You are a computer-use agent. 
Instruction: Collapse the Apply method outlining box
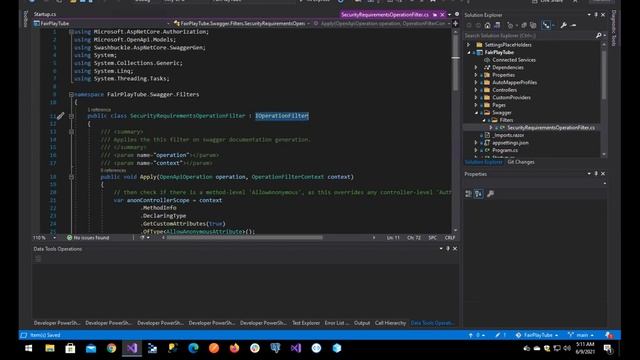[71, 177]
